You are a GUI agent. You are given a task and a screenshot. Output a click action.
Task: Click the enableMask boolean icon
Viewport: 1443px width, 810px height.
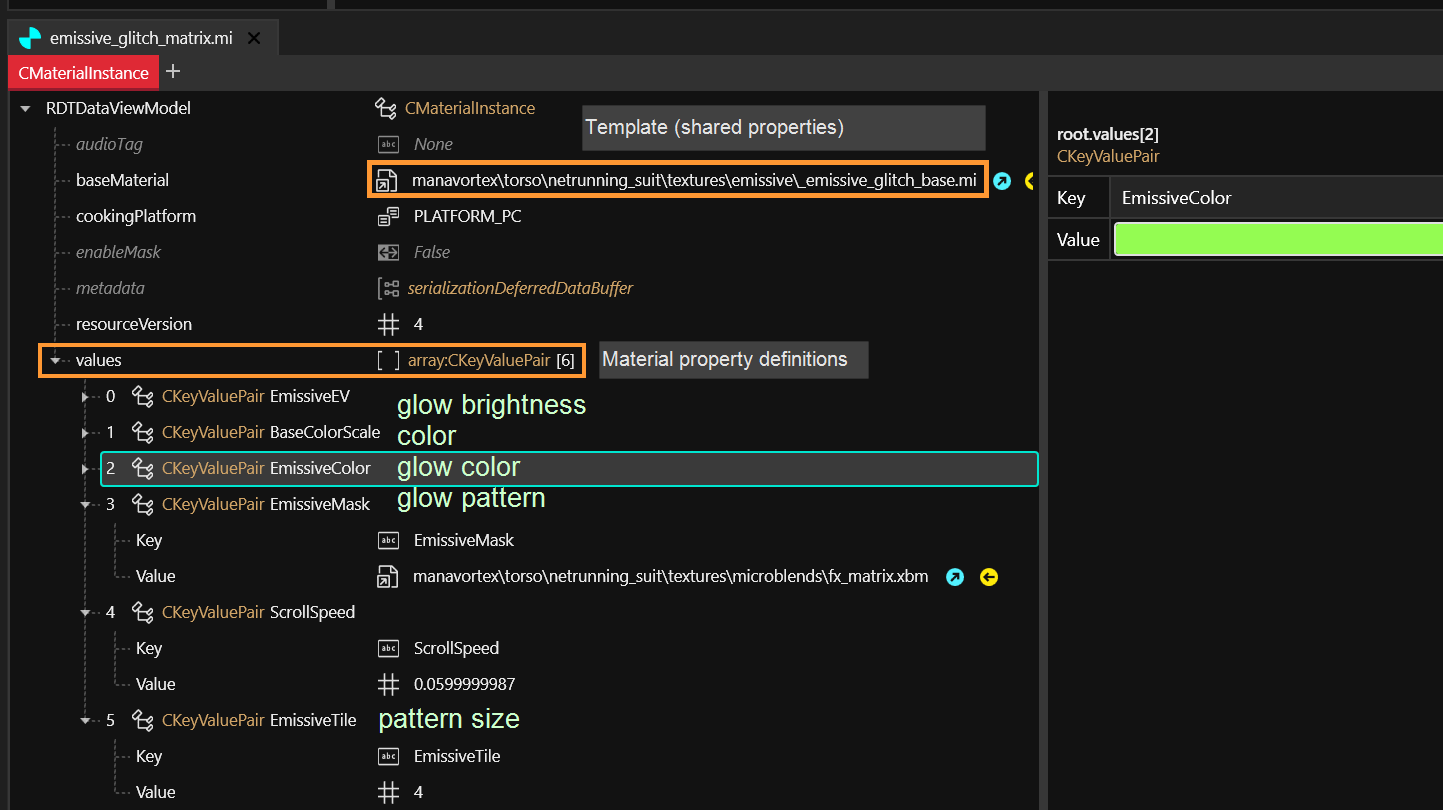[x=388, y=253]
